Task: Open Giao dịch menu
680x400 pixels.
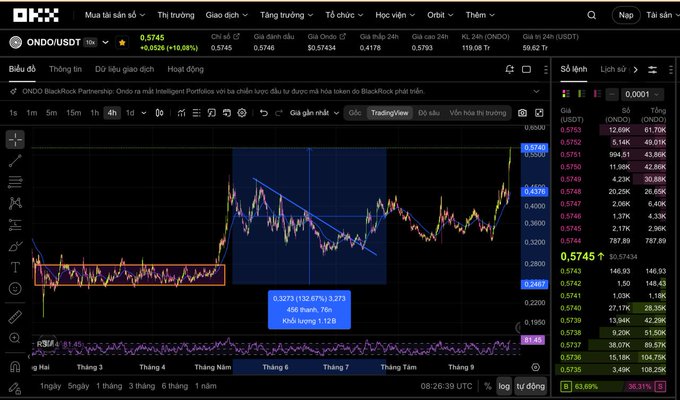Action: point(226,15)
